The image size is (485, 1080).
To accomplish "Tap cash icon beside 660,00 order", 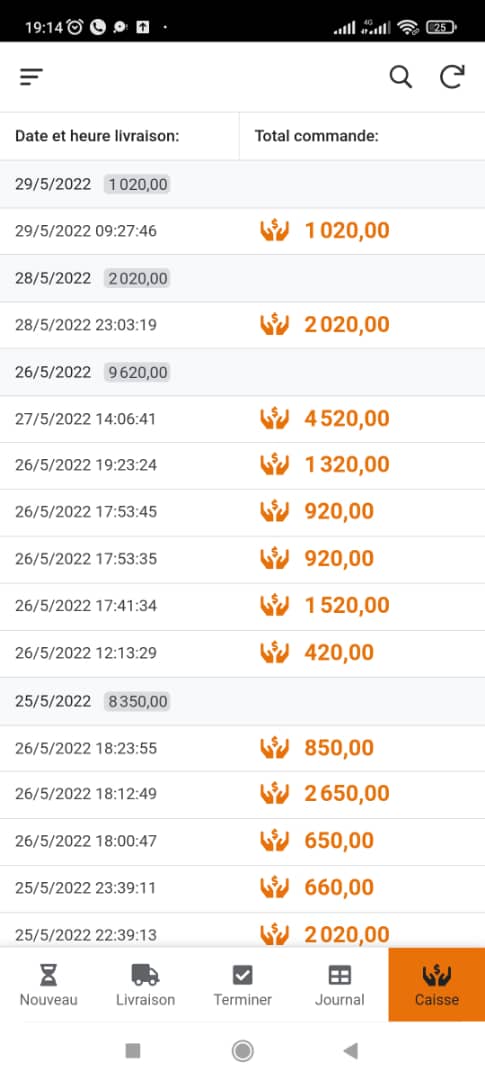I will (x=274, y=887).
